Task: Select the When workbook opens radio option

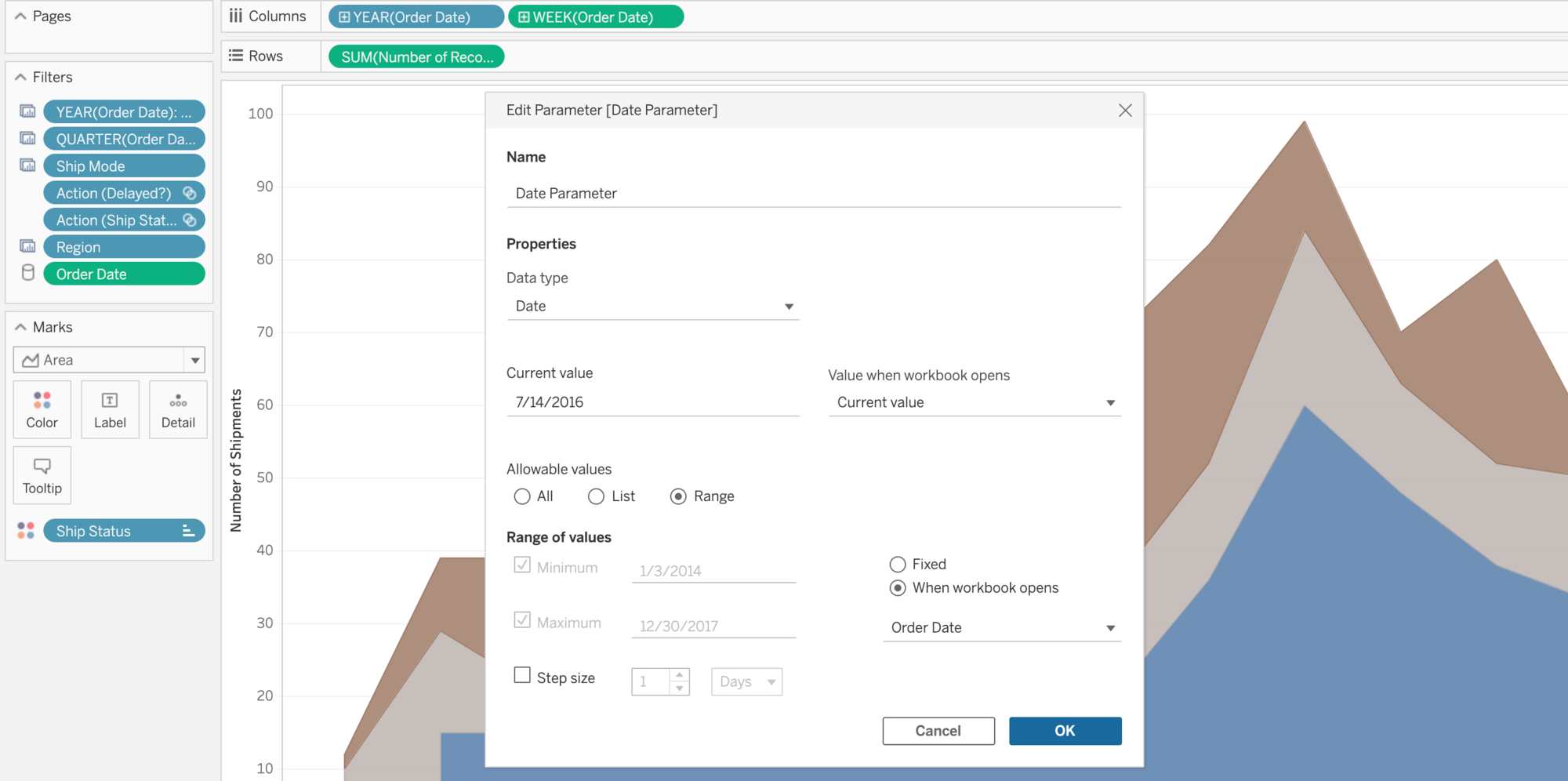Action: (x=898, y=588)
